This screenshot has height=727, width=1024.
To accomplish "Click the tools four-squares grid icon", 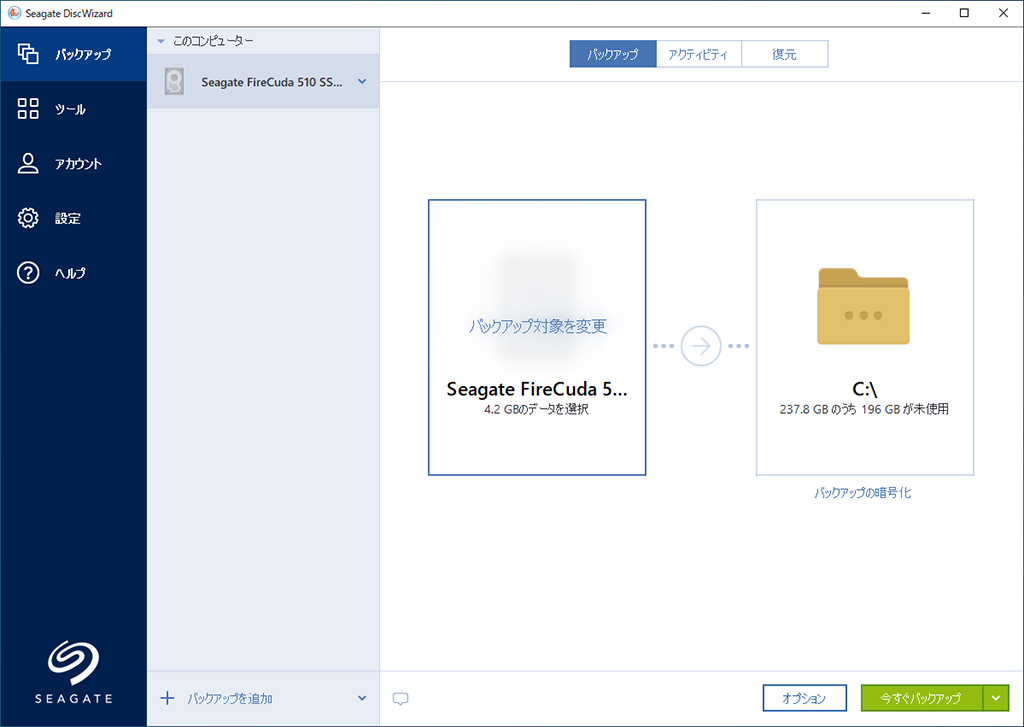I will 28,108.
